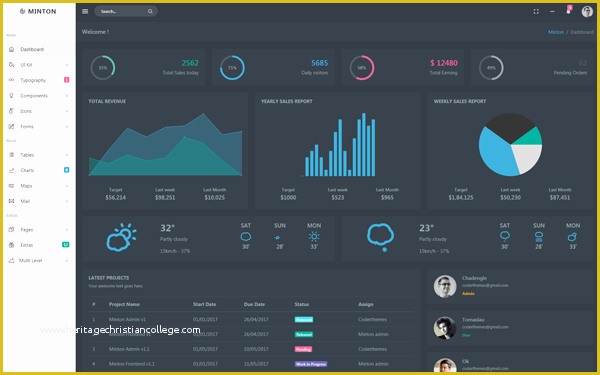Click the Mail envelope icon
600x375 pixels.
click(11, 201)
